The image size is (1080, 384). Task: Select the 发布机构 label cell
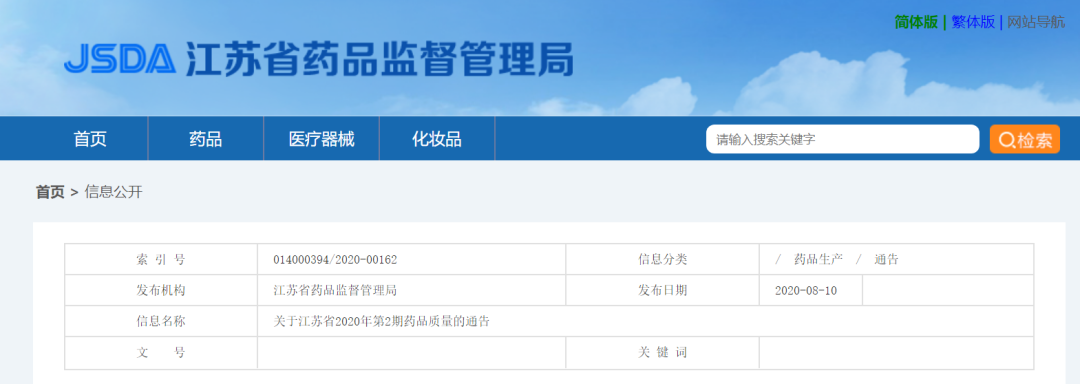click(x=161, y=290)
